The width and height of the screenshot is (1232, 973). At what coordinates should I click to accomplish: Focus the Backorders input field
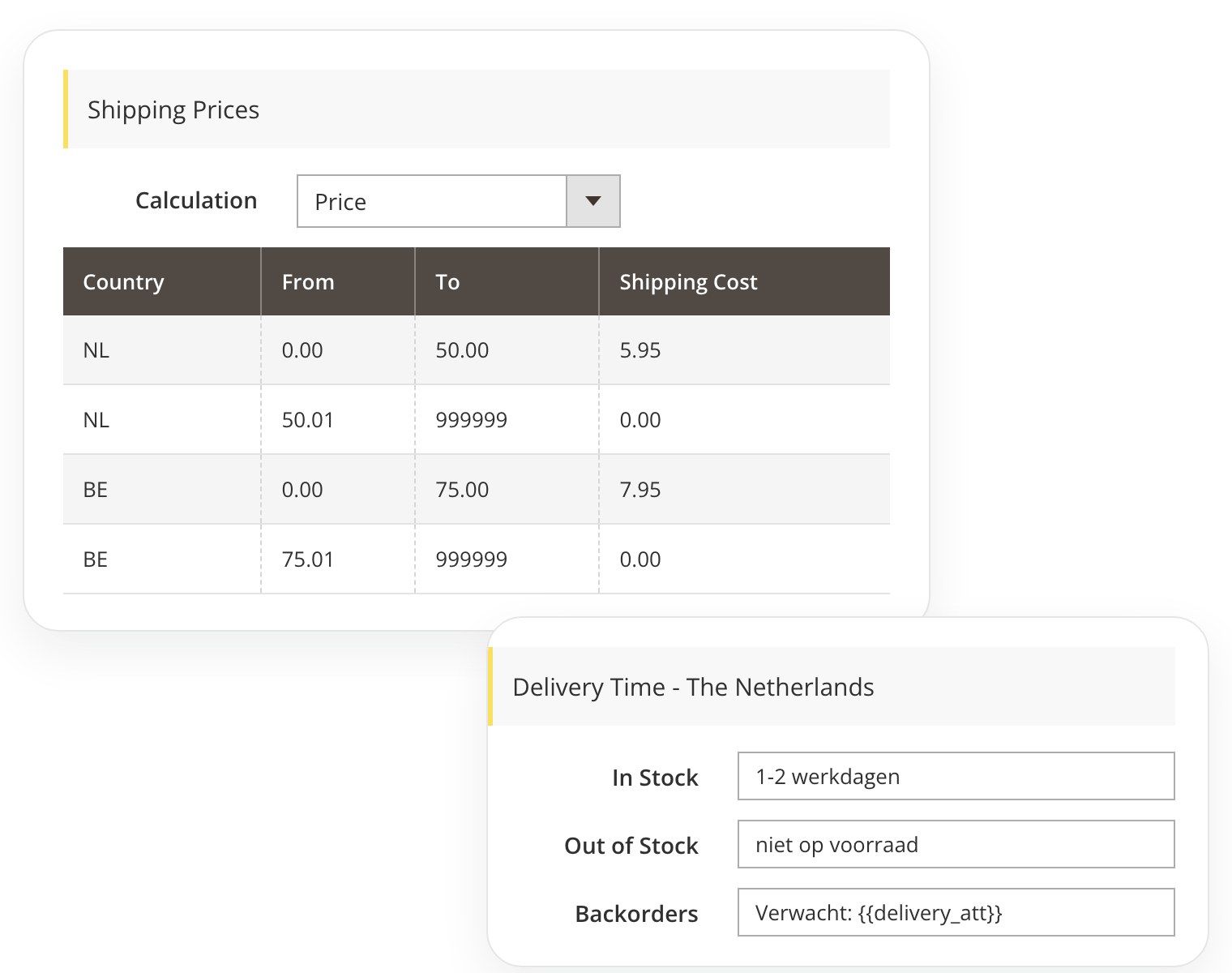point(956,912)
